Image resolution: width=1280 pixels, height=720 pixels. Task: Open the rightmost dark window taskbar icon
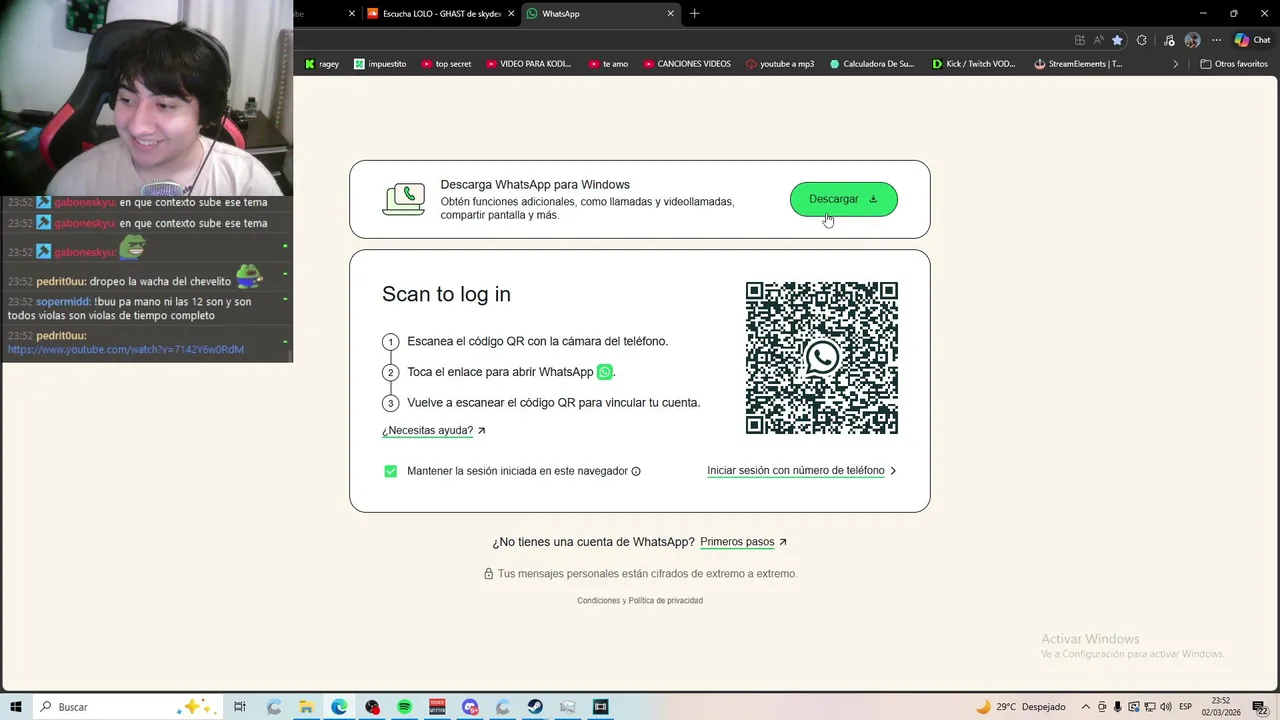pyautogui.click(x=600, y=707)
